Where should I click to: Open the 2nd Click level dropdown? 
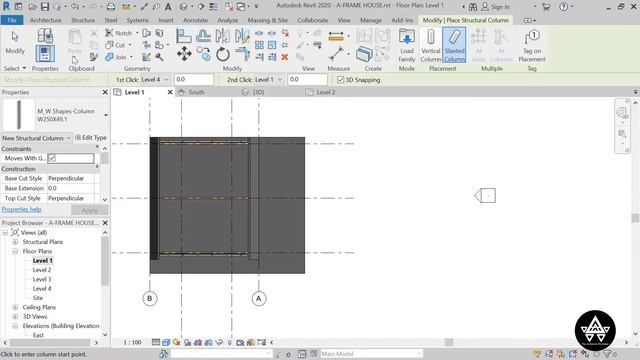[269, 80]
